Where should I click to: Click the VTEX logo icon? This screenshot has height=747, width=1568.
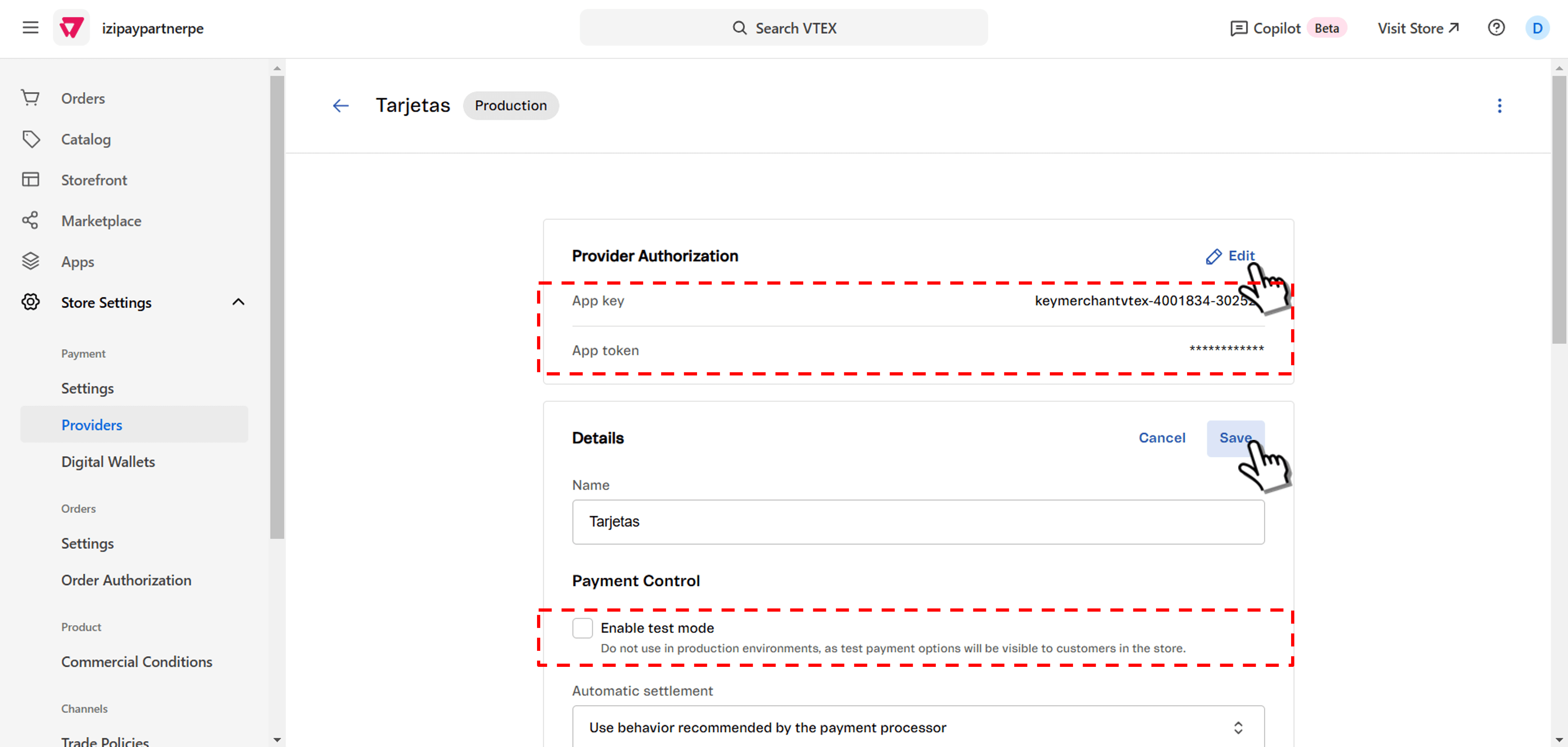[x=71, y=27]
